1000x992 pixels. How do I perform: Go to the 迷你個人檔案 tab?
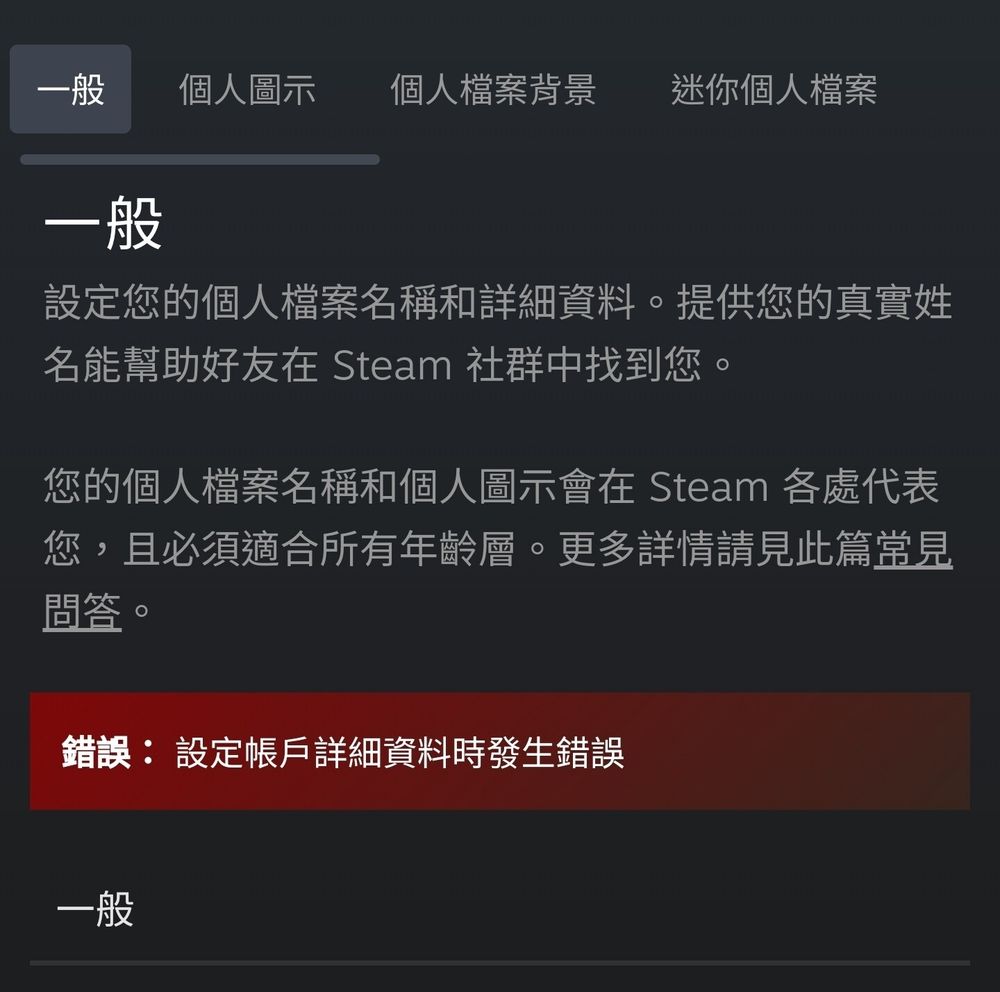click(774, 89)
